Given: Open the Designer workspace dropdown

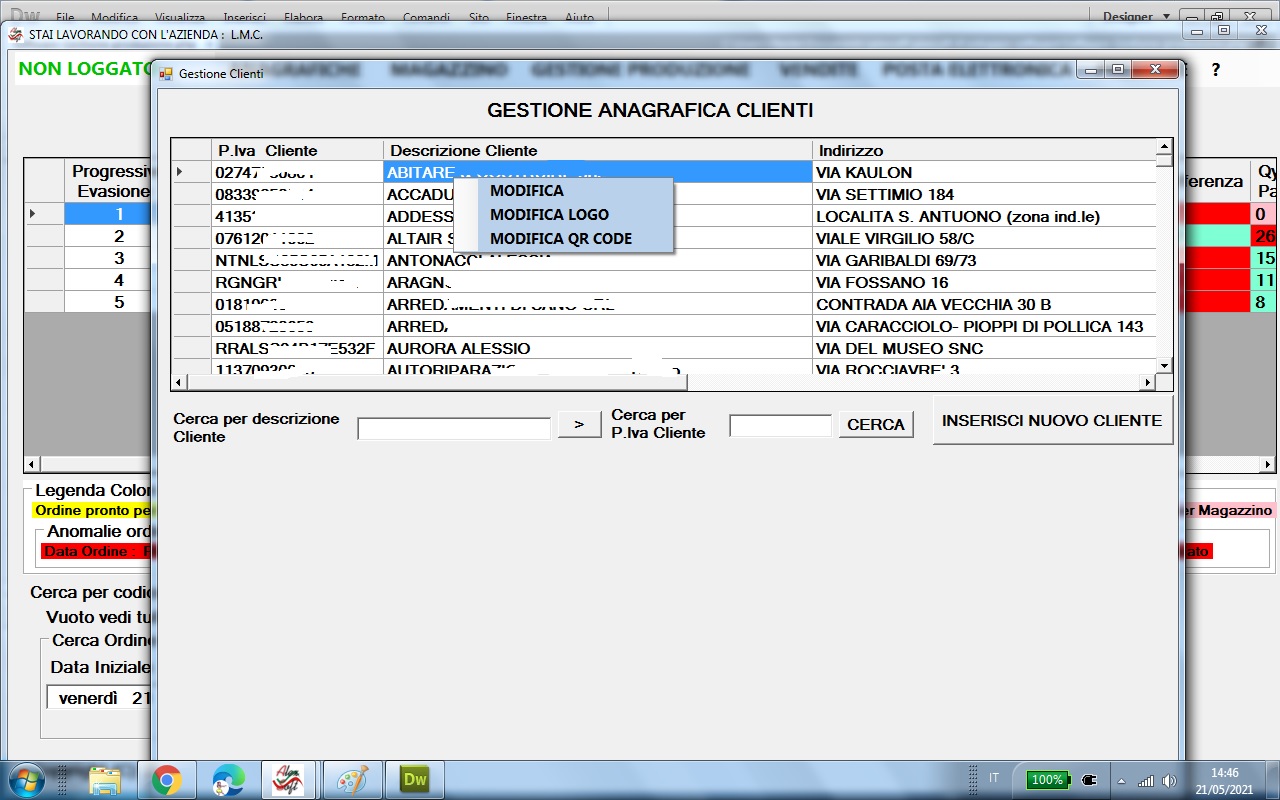Looking at the screenshot, I should pyautogui.click(x=1136, y=17).
